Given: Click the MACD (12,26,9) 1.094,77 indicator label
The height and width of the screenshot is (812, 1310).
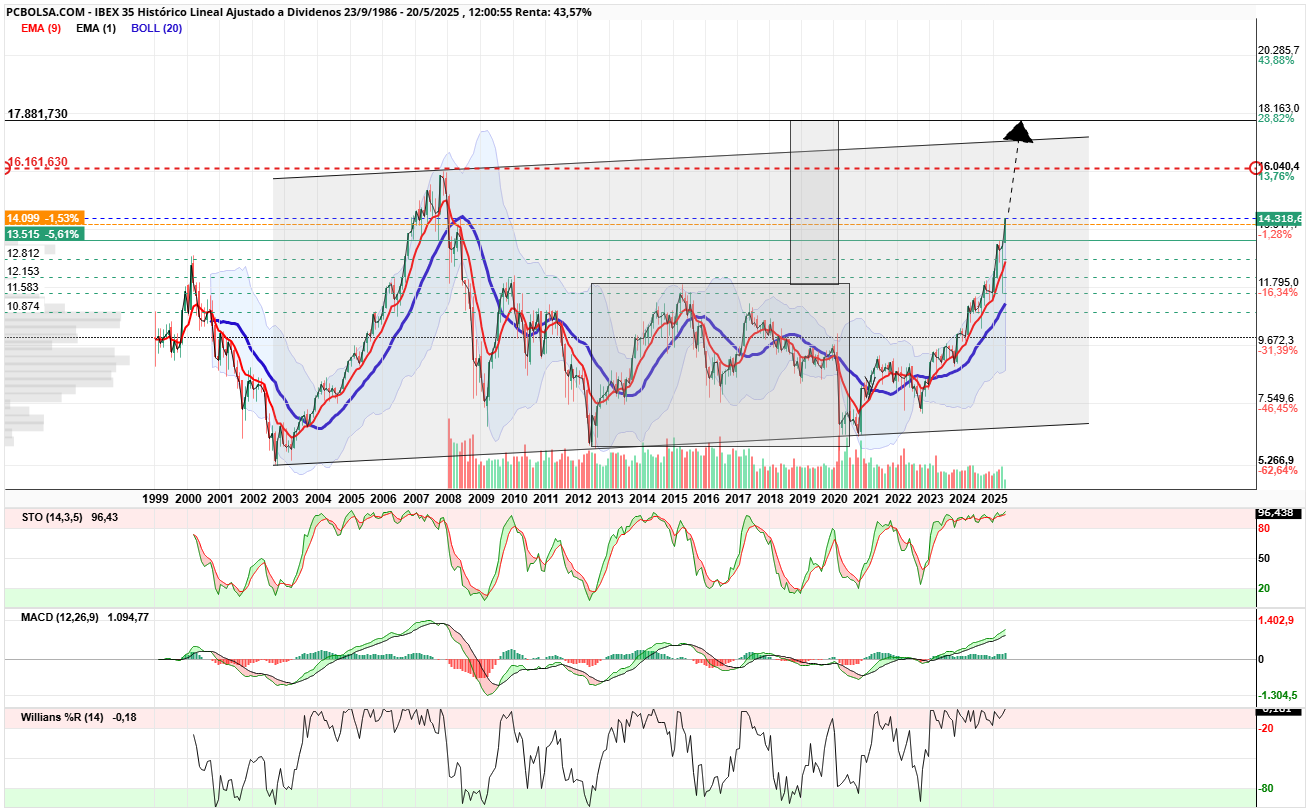Looking at the screenshot, I should pyautogui.click(x=85, y=617).
